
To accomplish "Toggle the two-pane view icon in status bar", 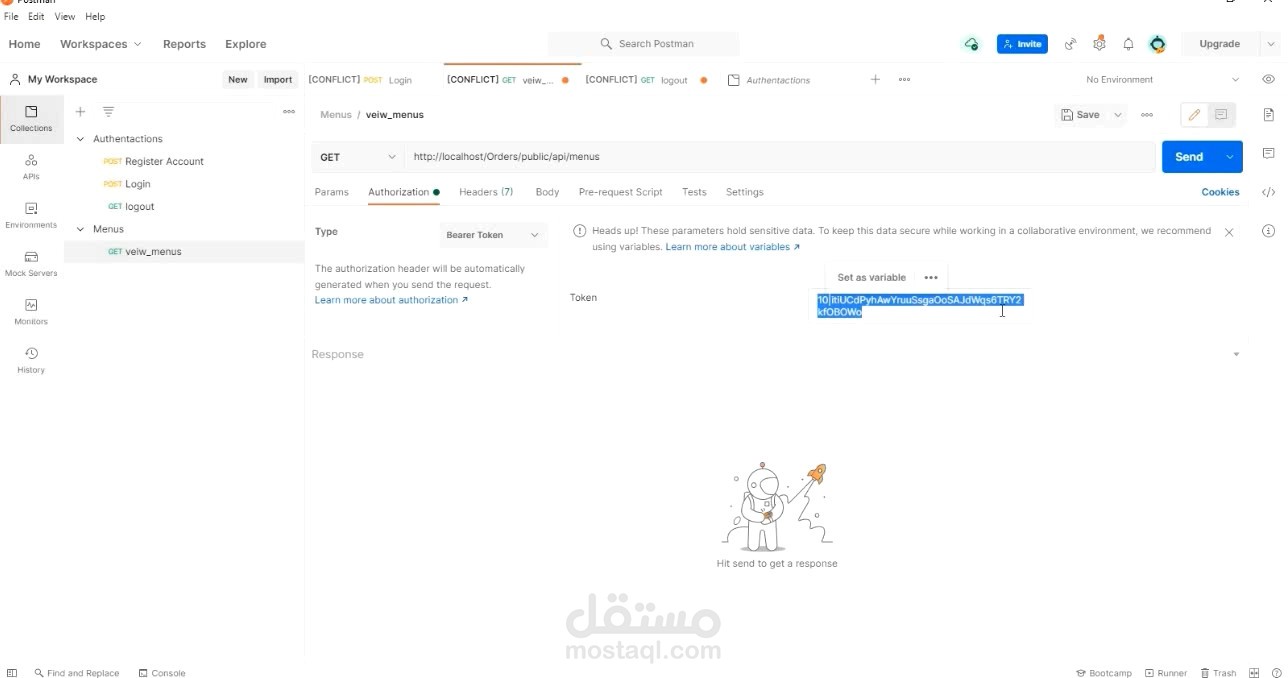I will [x=1254, y=673].
